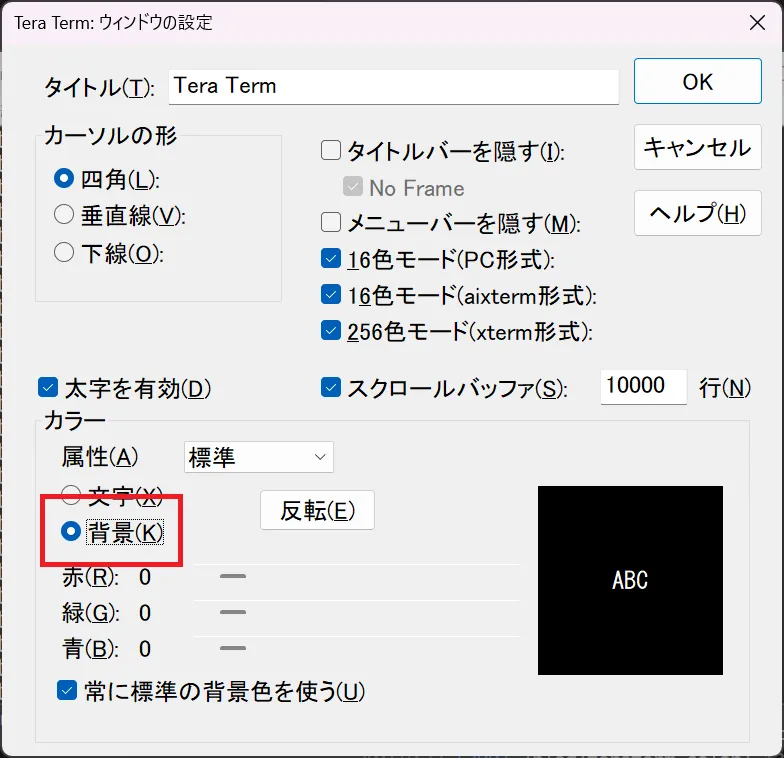Screen dimensions: 784x758
Task: Select 垂直線(V) cursor shape
Action: (x=64, y=214)
